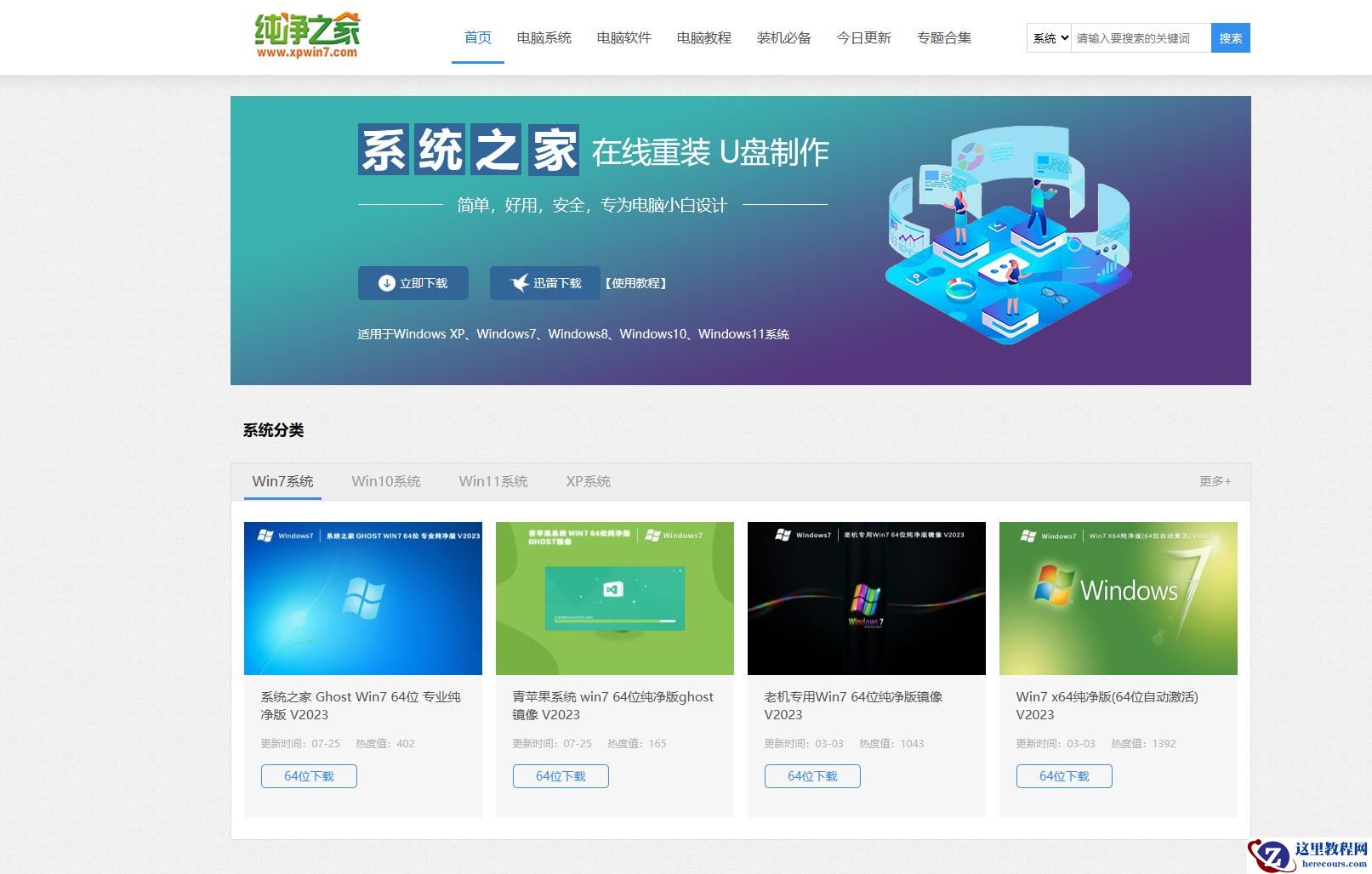Switch to the XP系统 tab
Image resolution: width=1372 pixels, height=874 pixels.
coord(588,481)
